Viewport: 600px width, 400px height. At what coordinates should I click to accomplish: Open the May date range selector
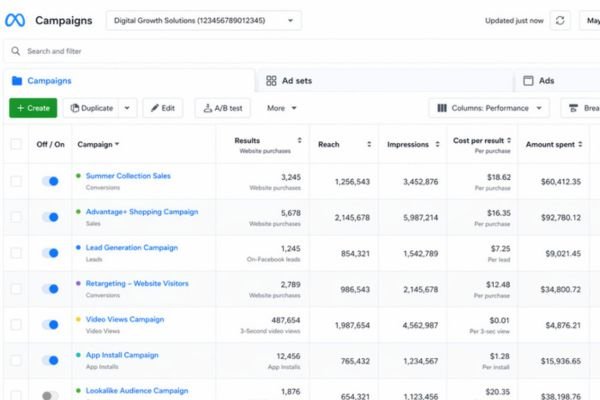pyautogui.click(x=590, y=20)
